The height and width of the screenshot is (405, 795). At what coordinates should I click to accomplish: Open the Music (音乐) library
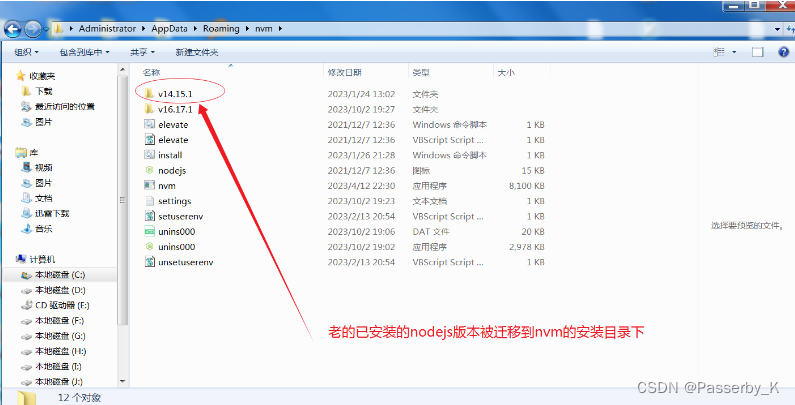coord(44,229)
